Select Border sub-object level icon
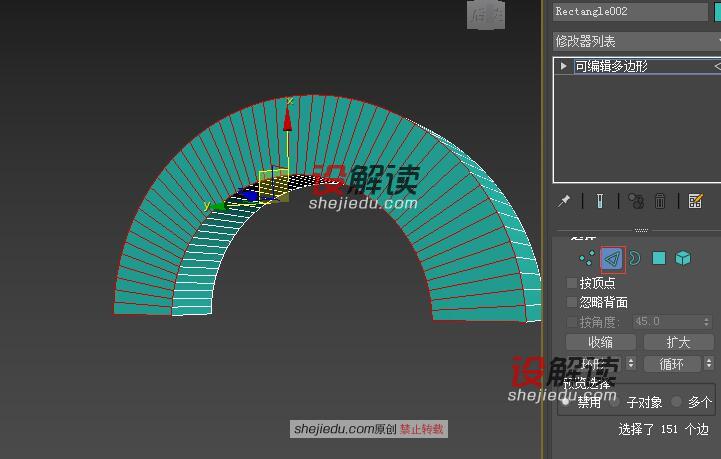721x459 pixels. pyautogui.click(x=634, y=259)
